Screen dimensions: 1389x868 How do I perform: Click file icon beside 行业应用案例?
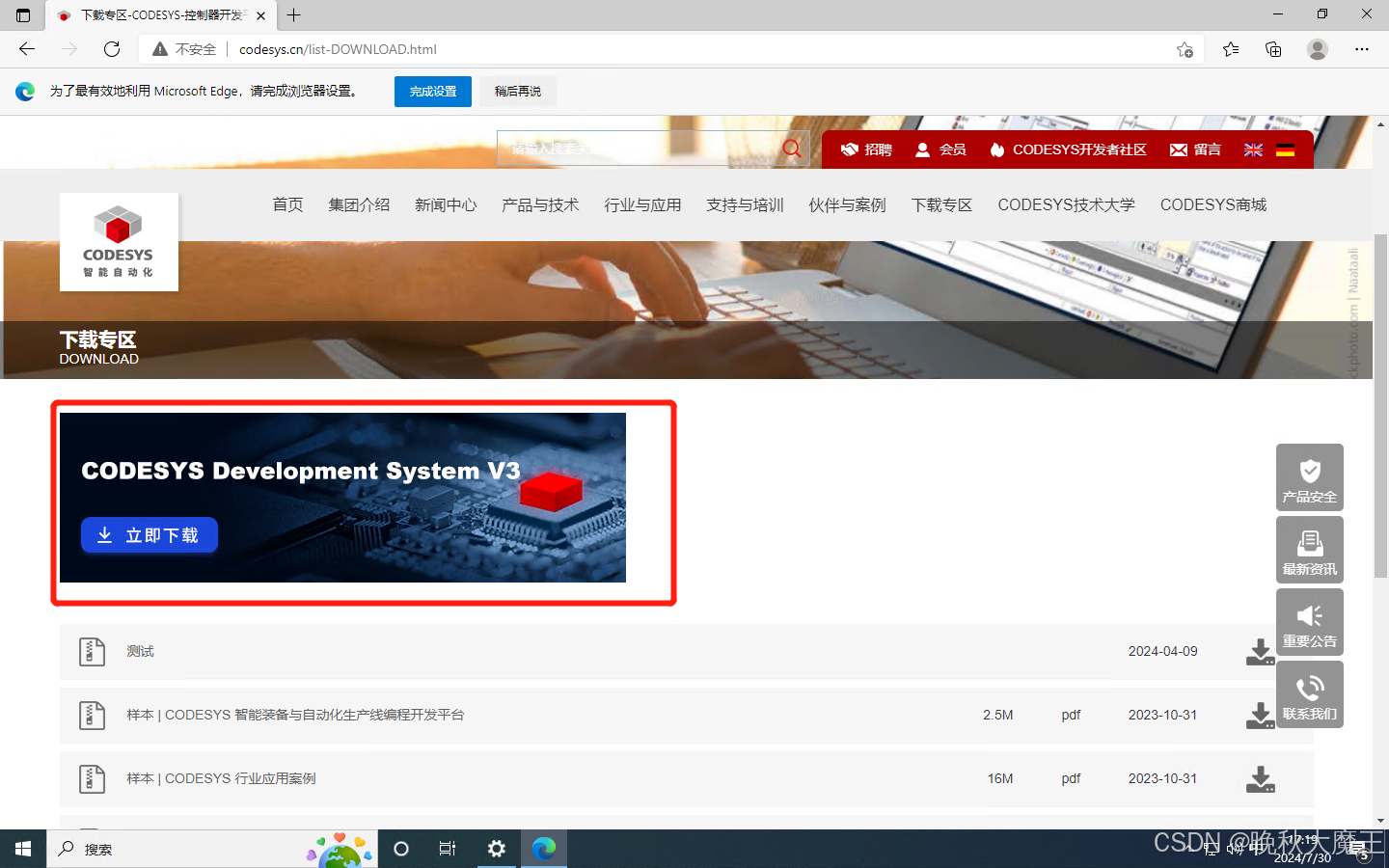tap(92, 779)
